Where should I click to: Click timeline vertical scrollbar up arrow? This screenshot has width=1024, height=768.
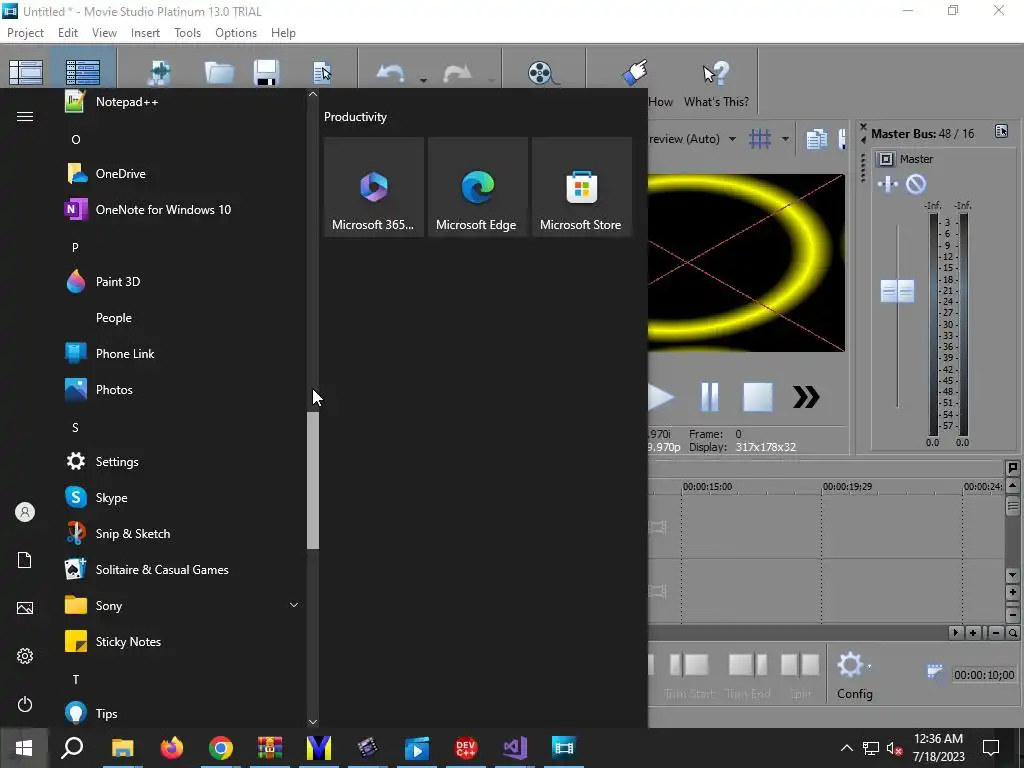click(x=1012, y=485)
